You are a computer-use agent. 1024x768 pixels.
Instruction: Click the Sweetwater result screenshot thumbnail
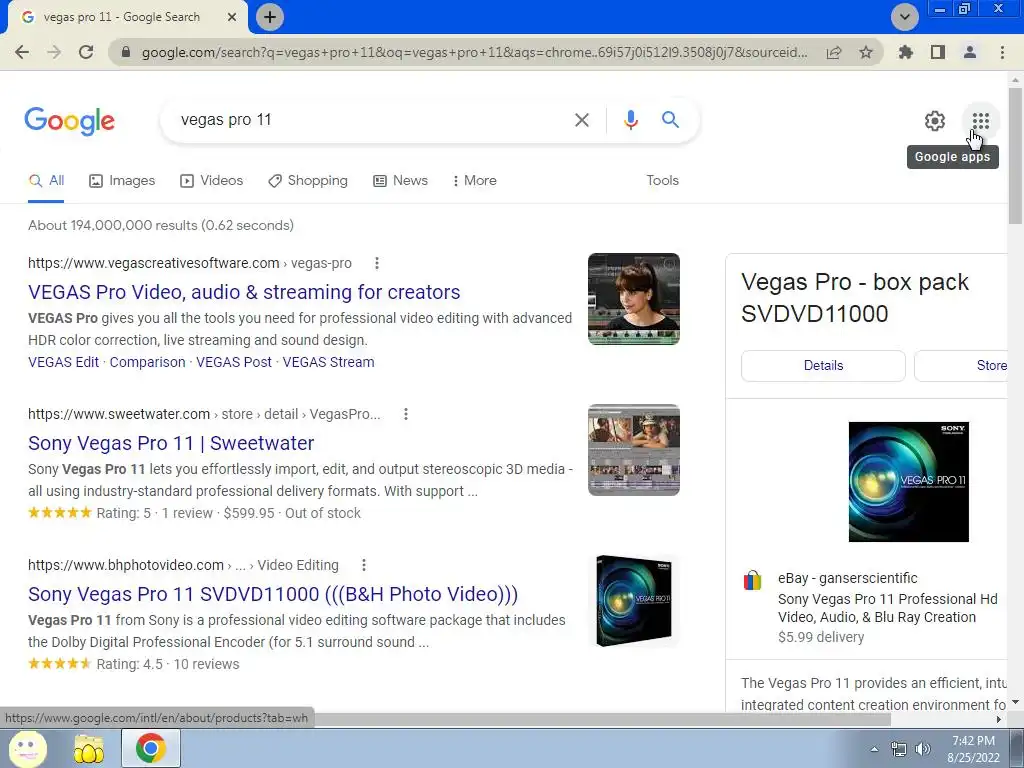point(633,450)
